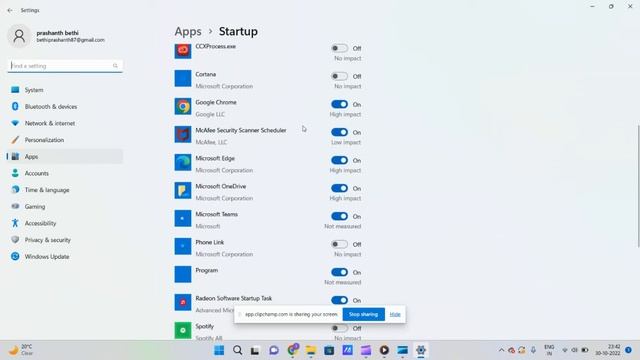Click the Spotify app icon

click(x=183, y=330)
